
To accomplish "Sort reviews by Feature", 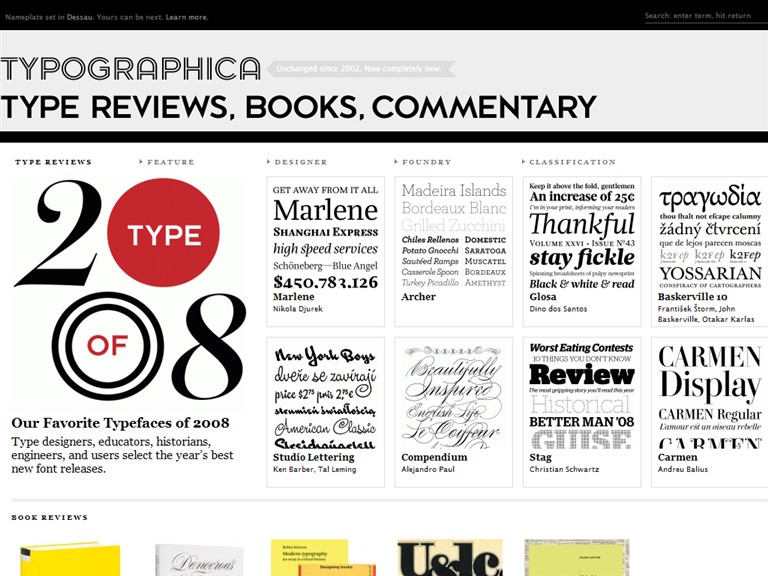I will (170, 162).
